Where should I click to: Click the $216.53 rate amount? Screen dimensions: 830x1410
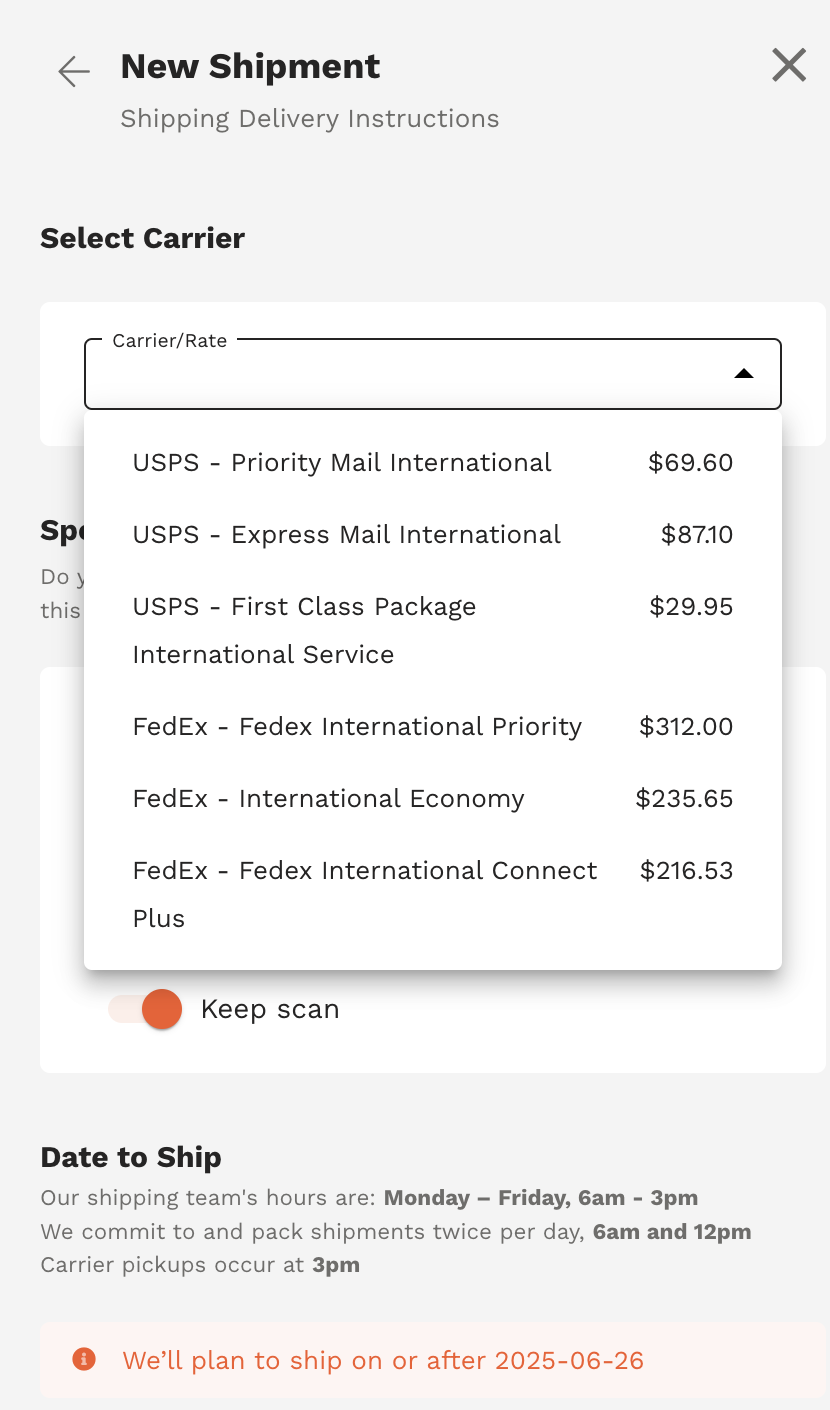[x=686, y=871]
